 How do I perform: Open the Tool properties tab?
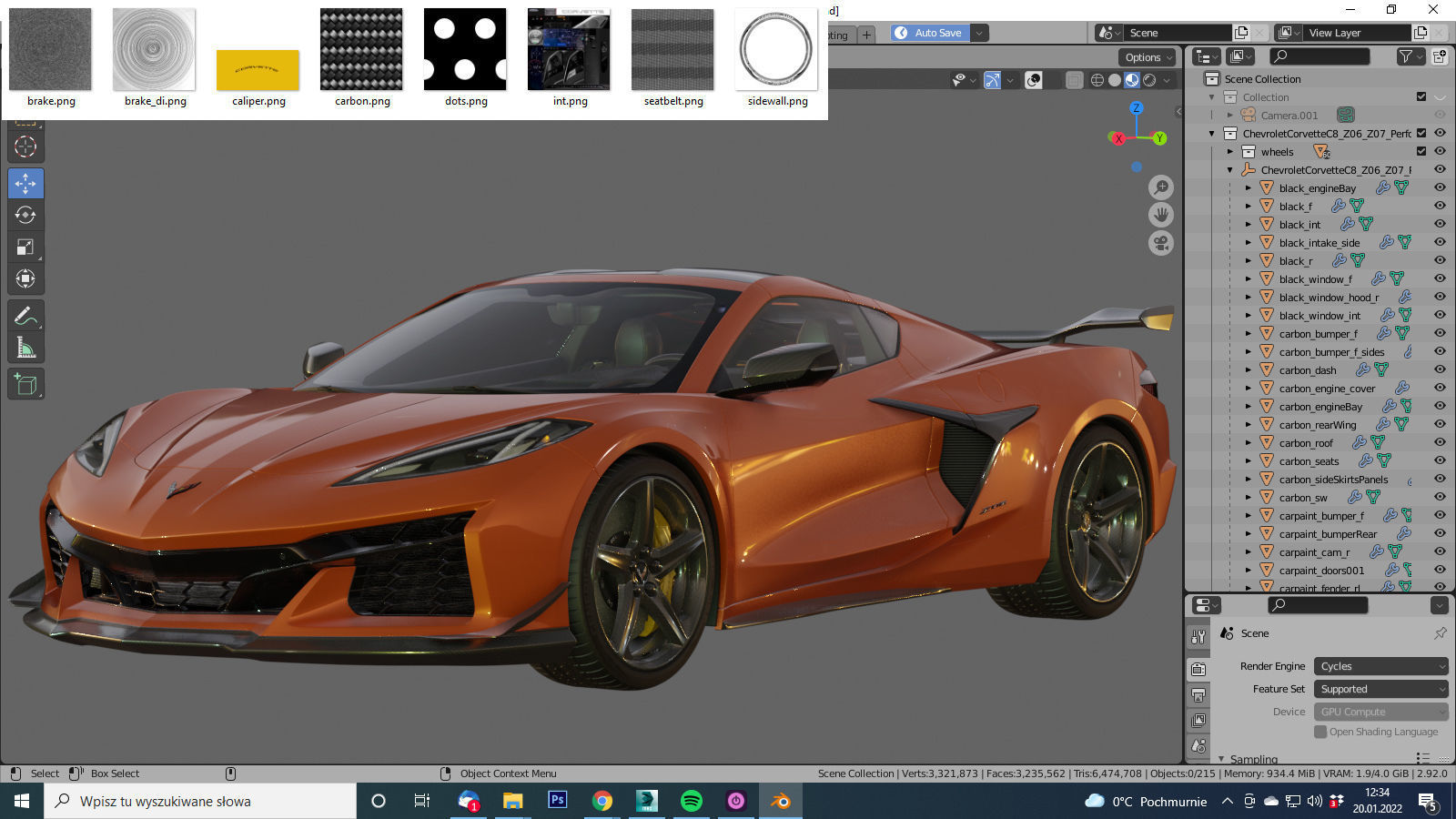[1198, 637]
